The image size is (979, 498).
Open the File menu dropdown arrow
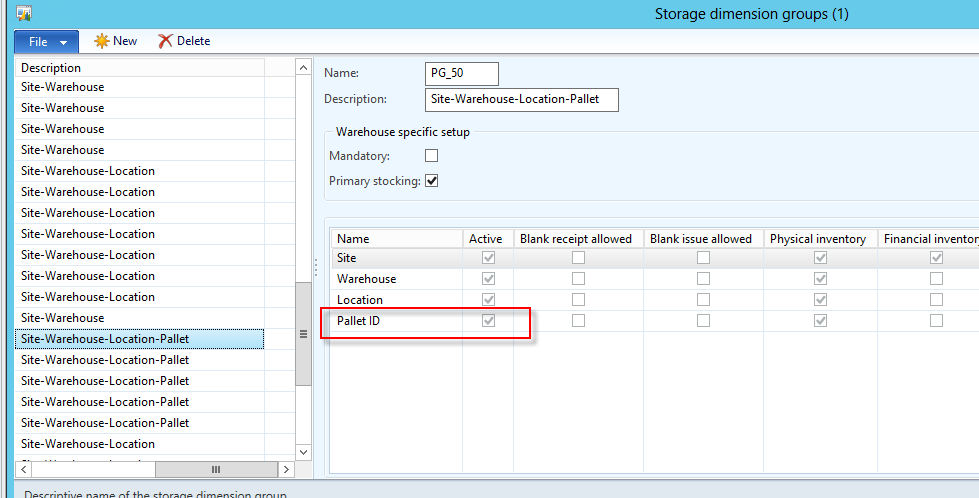[x=64, y=42]
